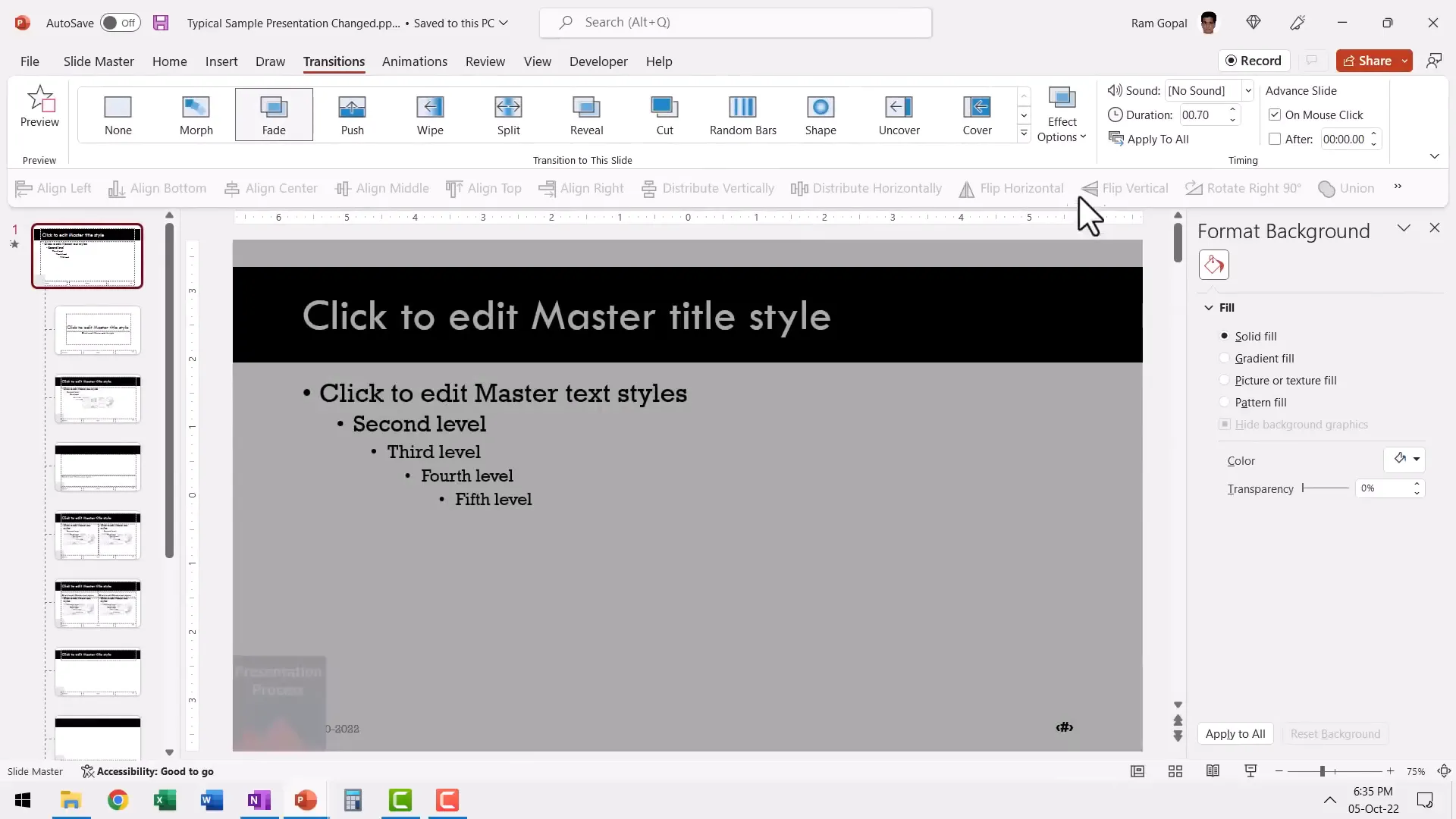The image size is (1456, 819).
Task: Click Apply To All transitions
Action: tap(1149, 139)
